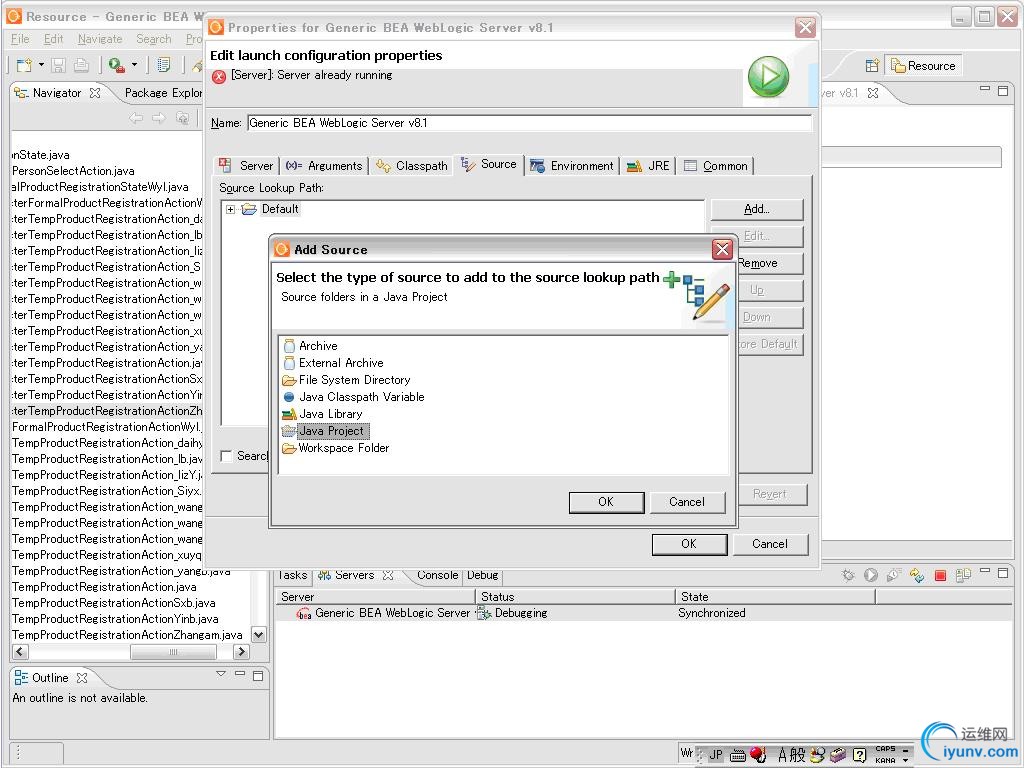
Task: Open the language bar options arrow
Action: coord(906,760)
